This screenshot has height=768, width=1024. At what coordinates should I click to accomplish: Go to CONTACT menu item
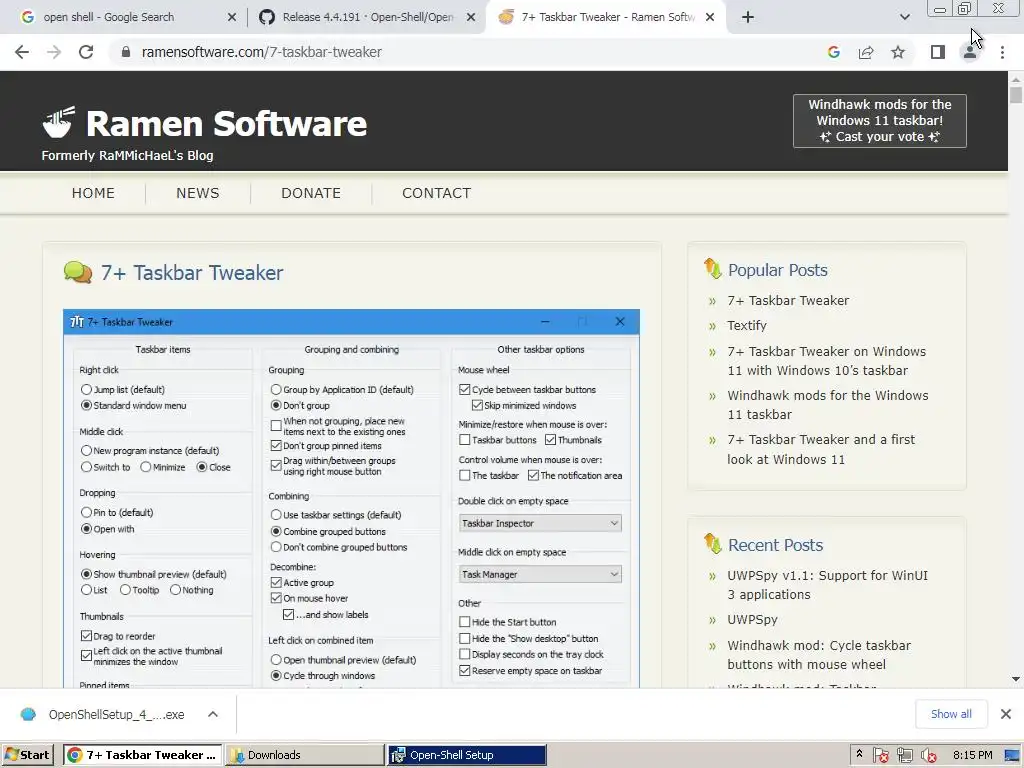436,193
